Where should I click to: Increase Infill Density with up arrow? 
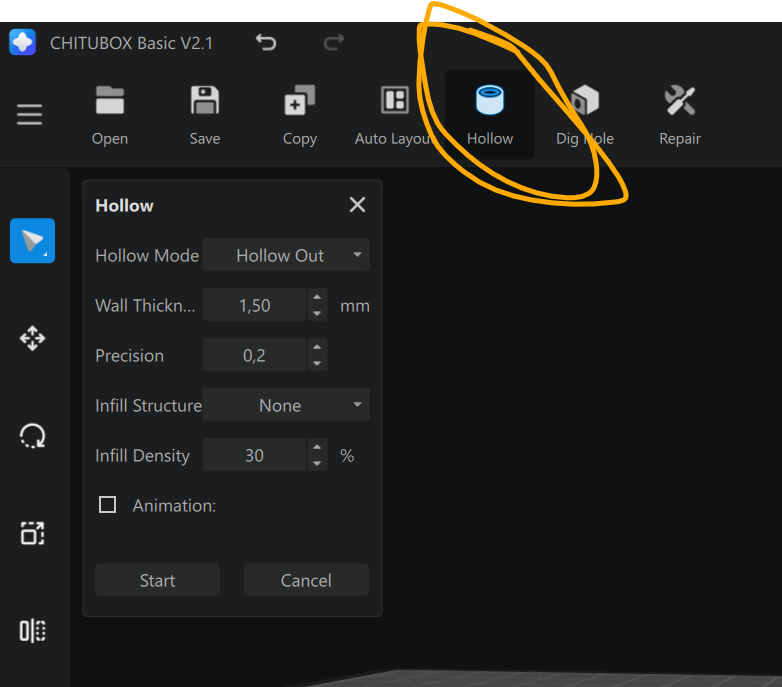317,447
